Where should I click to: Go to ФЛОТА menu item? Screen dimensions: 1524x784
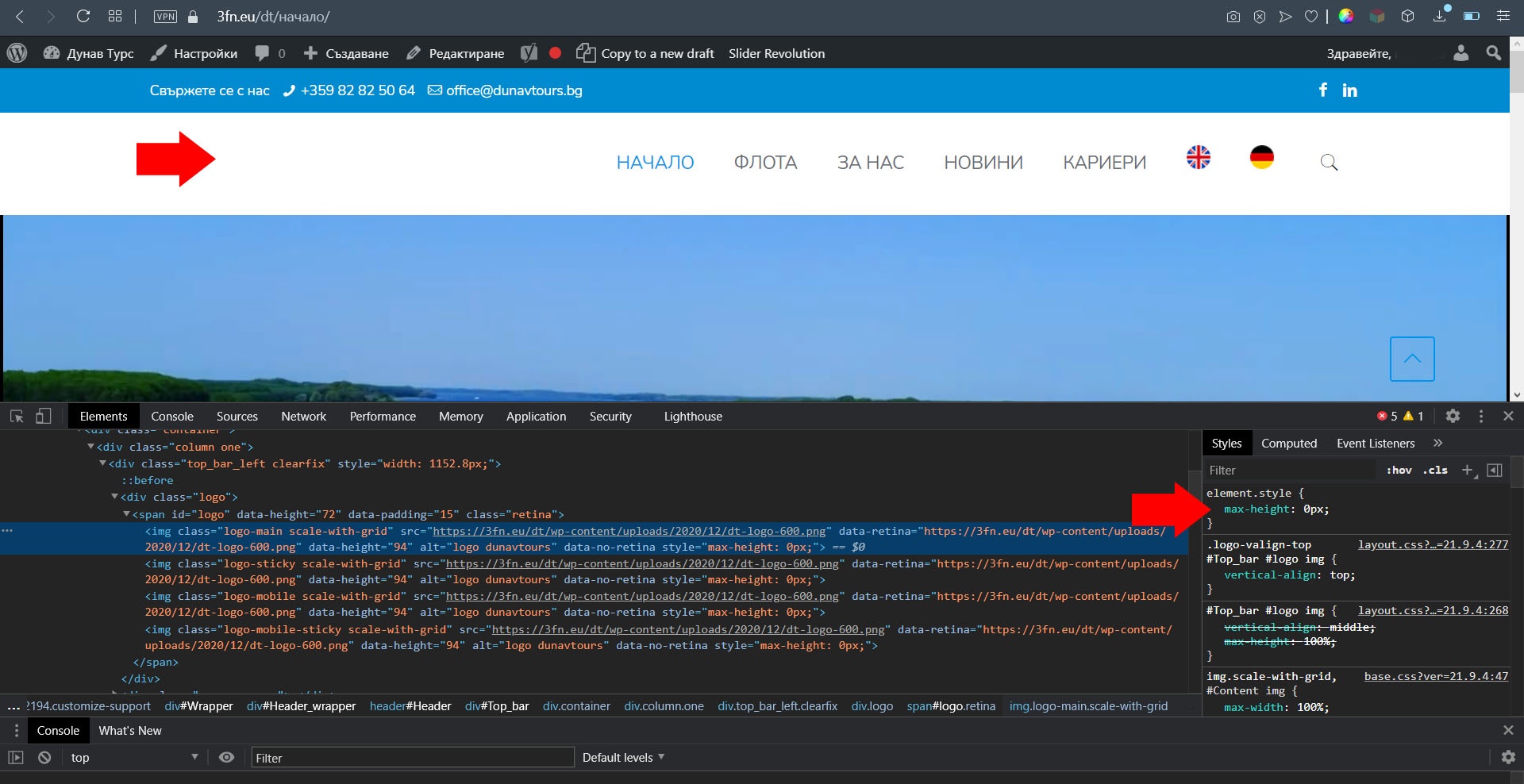pos(765,163)
